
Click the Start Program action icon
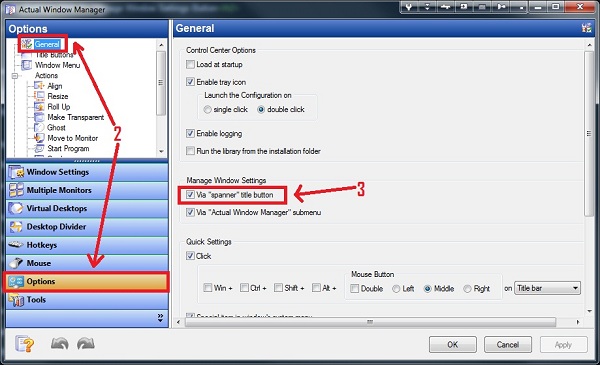(x=39, y=148)
